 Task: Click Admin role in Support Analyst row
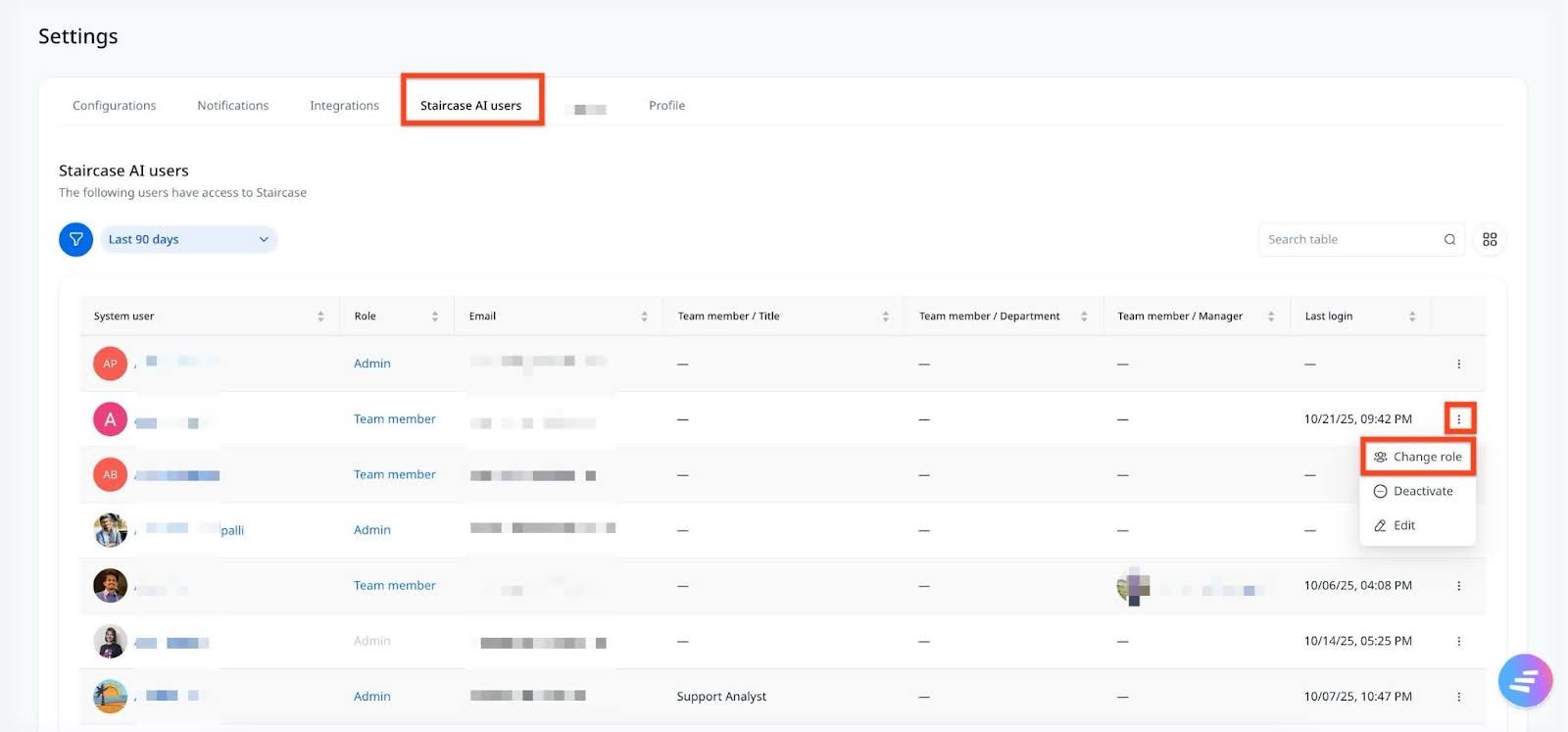372,697
